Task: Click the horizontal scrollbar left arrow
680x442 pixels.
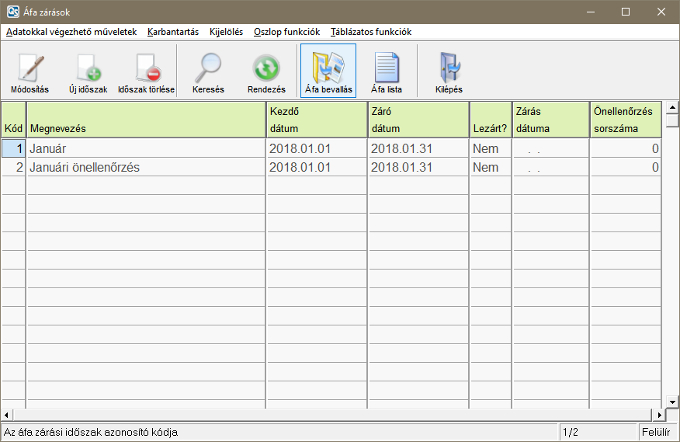Action: tap(8, 414)
